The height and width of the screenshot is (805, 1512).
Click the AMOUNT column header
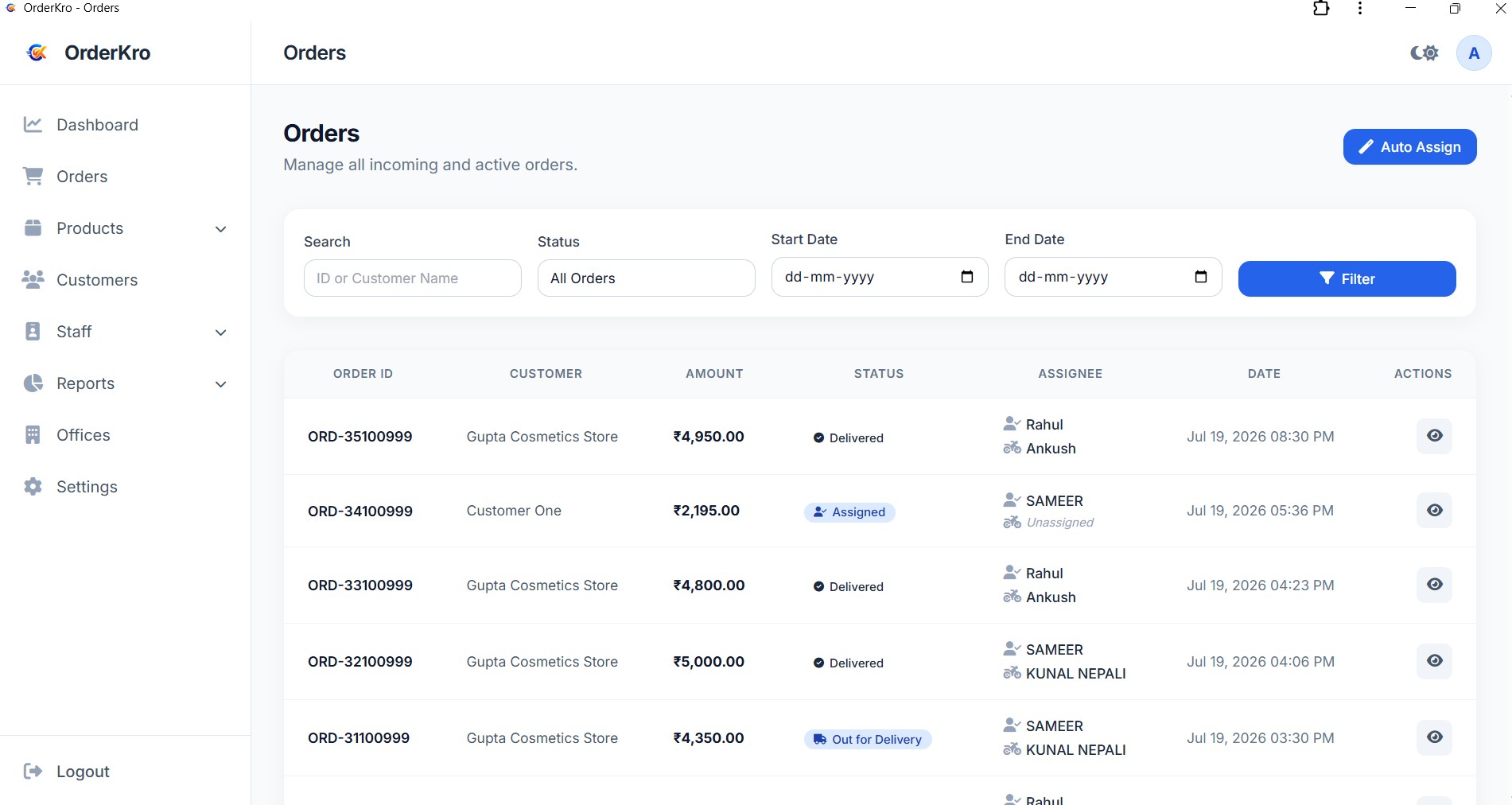(714, 374)
